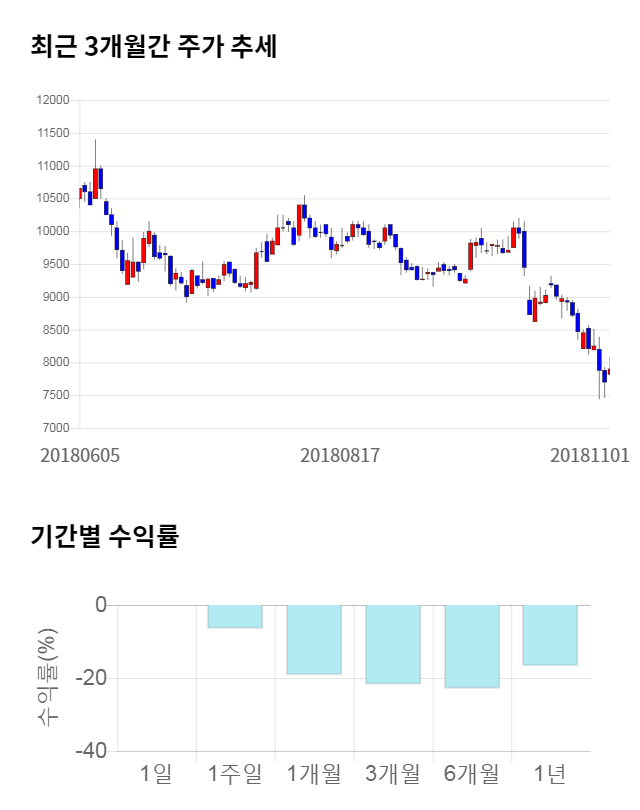Click the 1주일 x-axis label
The width and height of the screenshot is (640, 810).
click(235, 773)
